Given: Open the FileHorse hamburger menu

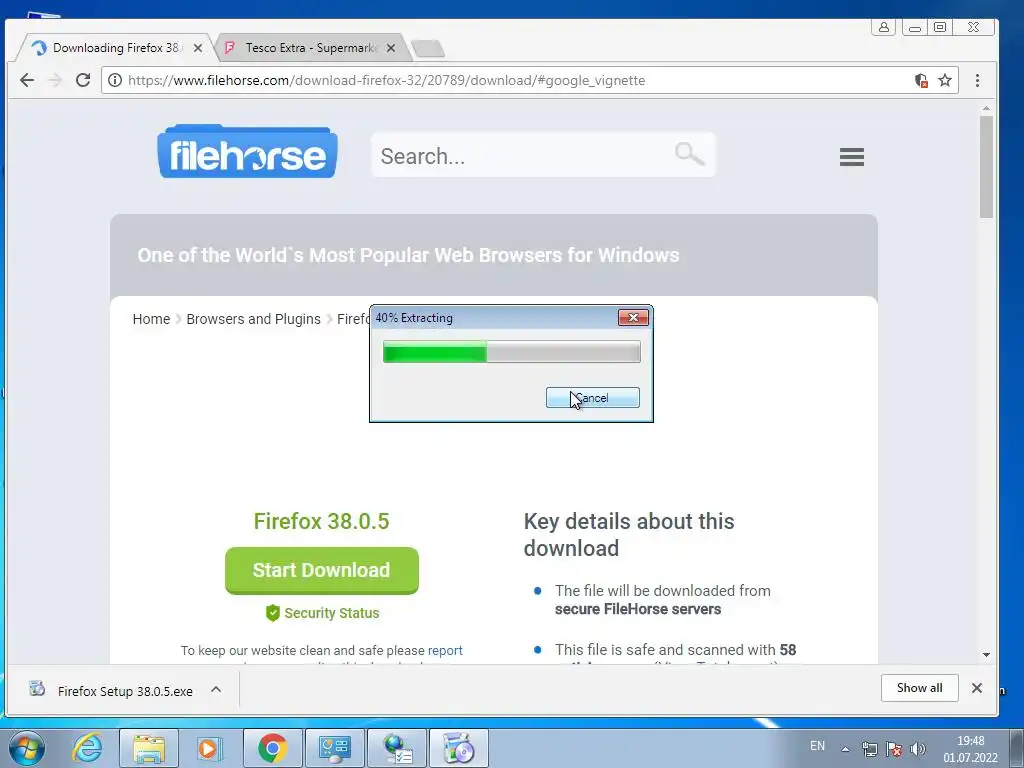Looking at the screenshot, I should [852, 157].
